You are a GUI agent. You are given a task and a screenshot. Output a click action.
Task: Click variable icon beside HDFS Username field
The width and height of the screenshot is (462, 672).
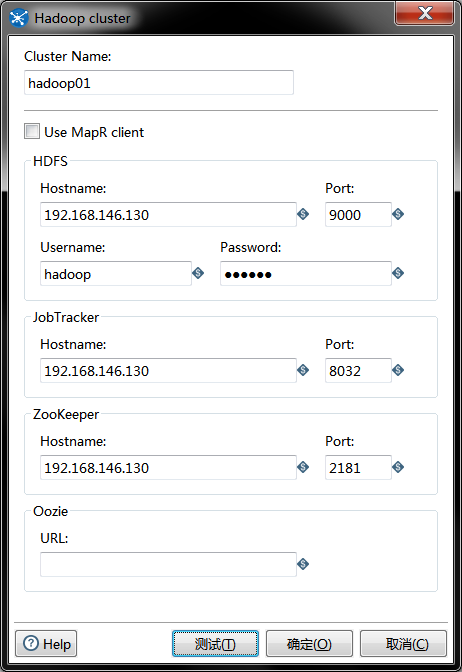click(x=198, y=273)
